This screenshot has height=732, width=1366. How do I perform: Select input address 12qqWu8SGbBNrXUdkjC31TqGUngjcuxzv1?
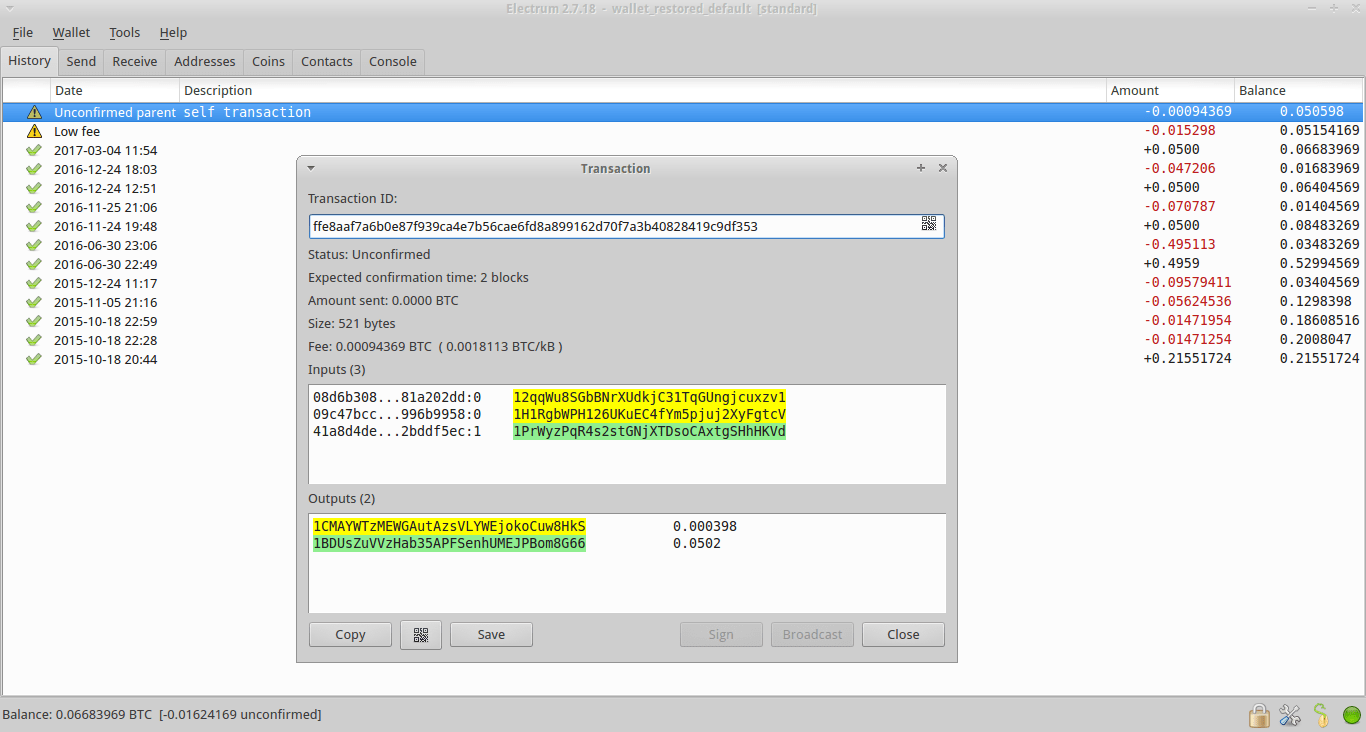tap(649, 397)
